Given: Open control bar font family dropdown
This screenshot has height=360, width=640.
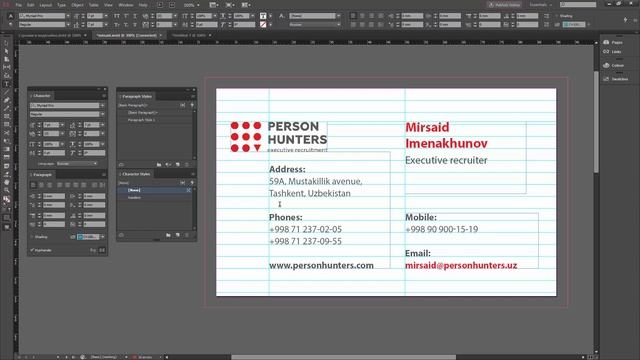Looking at the screenshot, I should coord(68,16).
